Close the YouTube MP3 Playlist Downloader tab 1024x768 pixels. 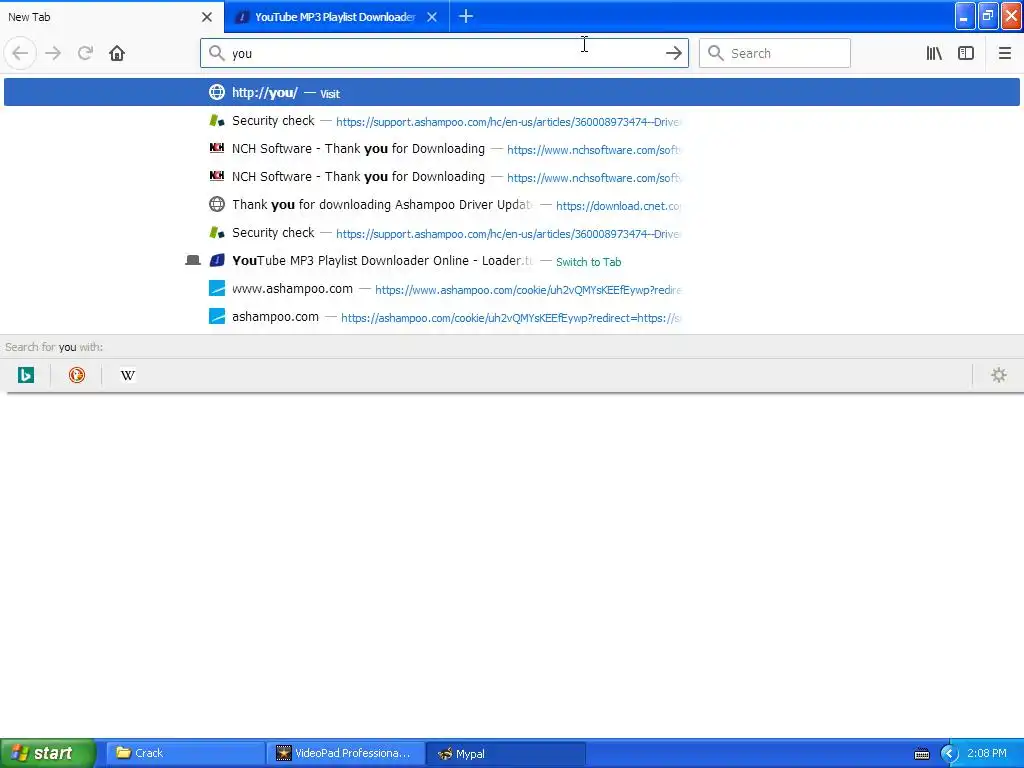point(432,17)
